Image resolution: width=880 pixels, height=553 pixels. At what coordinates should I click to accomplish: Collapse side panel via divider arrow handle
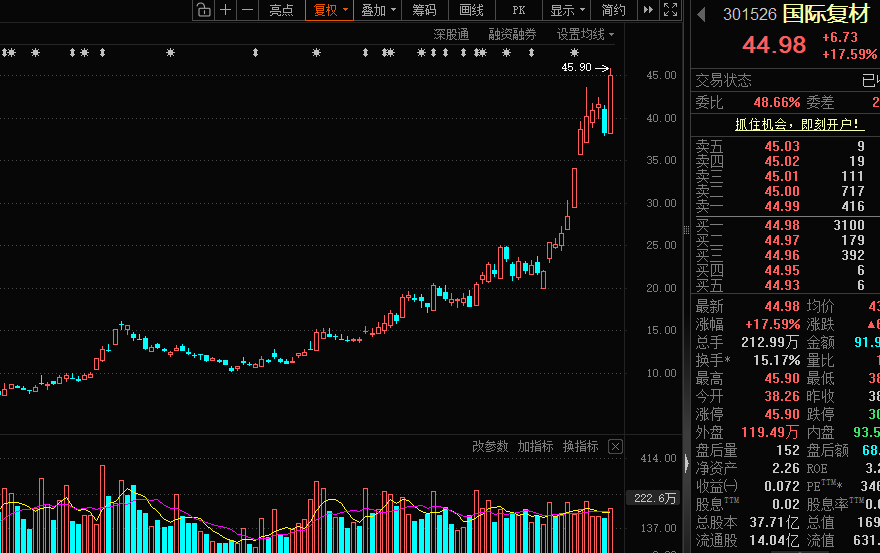click(686, 464)
